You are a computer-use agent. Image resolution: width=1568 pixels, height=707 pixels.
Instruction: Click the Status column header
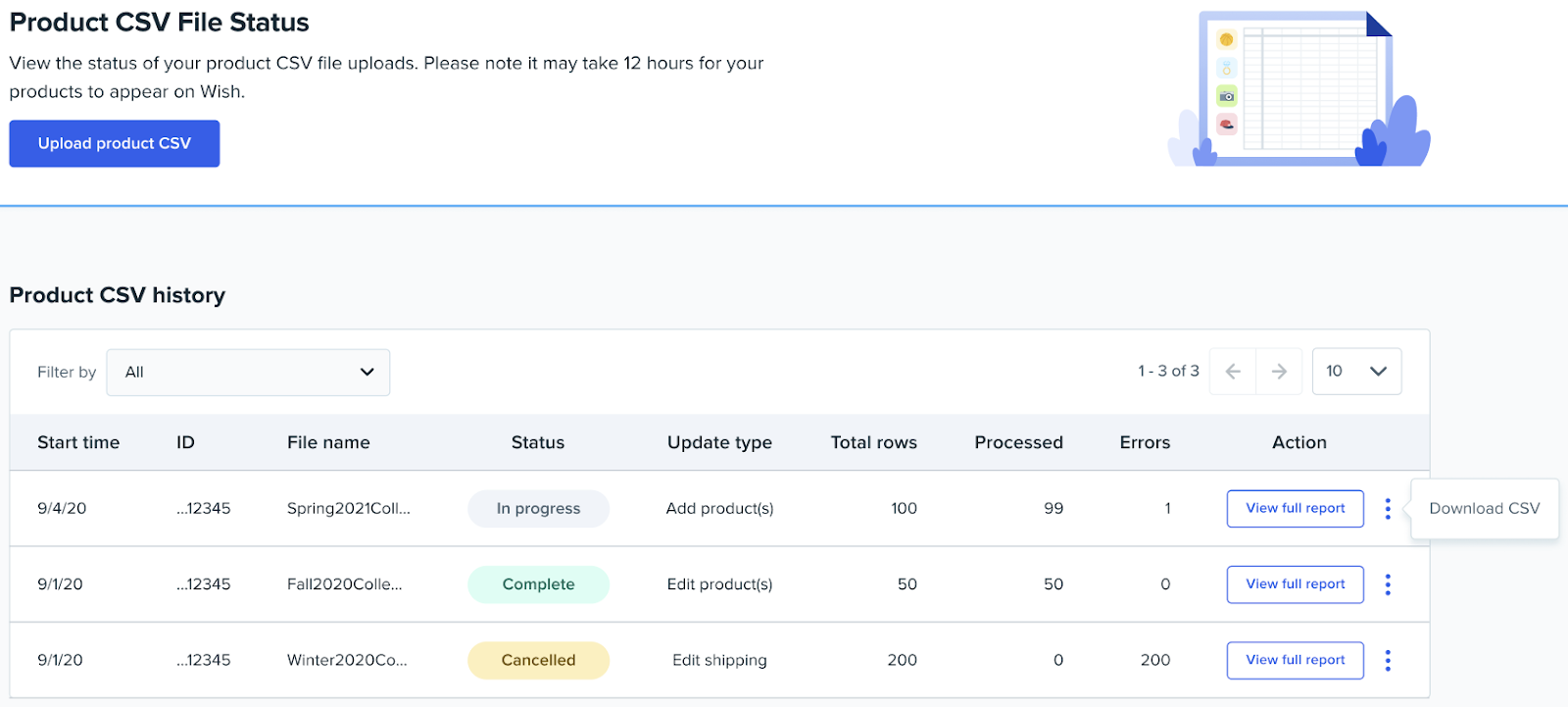coord(538,442)
